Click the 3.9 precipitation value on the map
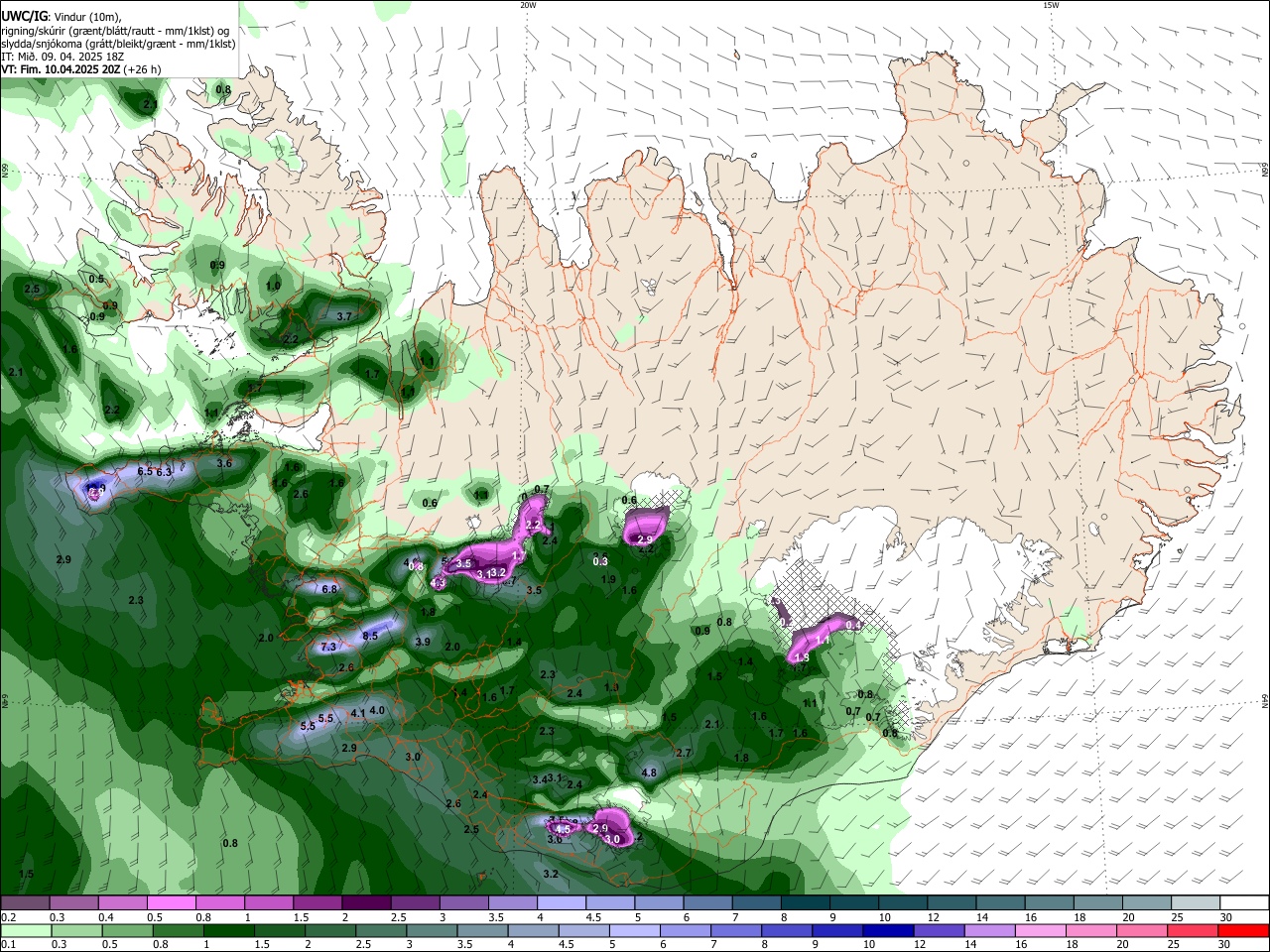This screenshot has height=952, width=1270. [x=423, y=643]
